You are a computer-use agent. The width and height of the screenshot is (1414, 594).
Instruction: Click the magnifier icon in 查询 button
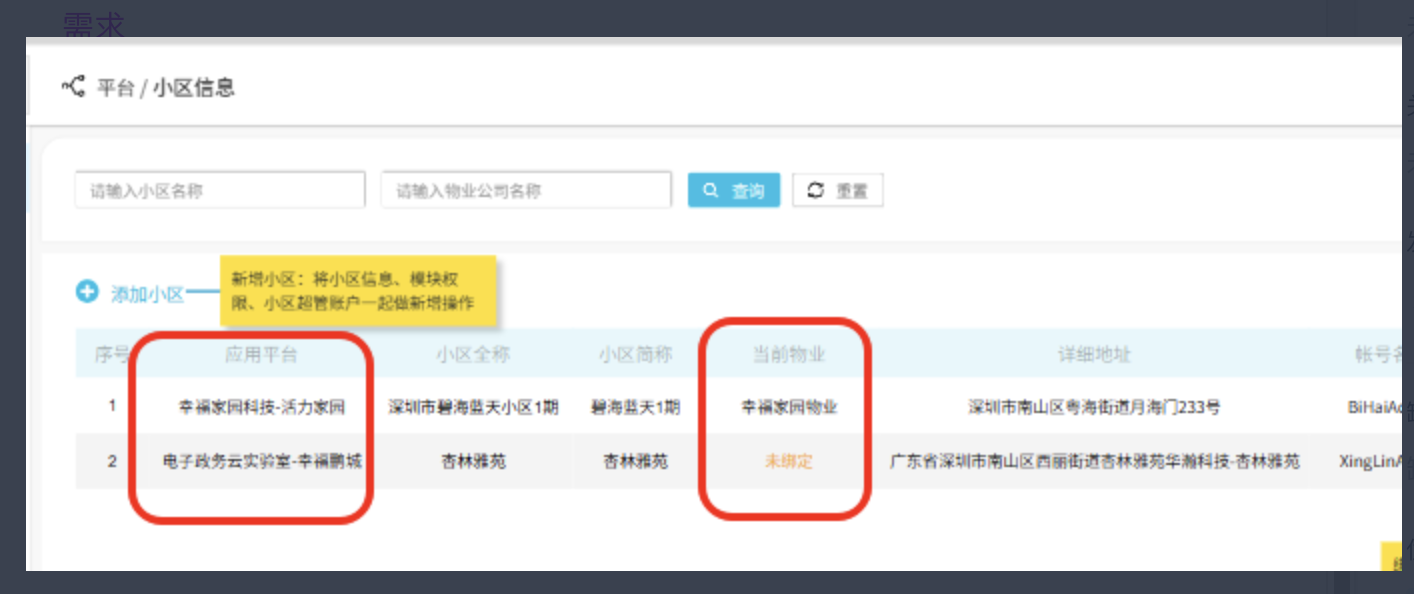pyautogui.click(x=710, y=190)
